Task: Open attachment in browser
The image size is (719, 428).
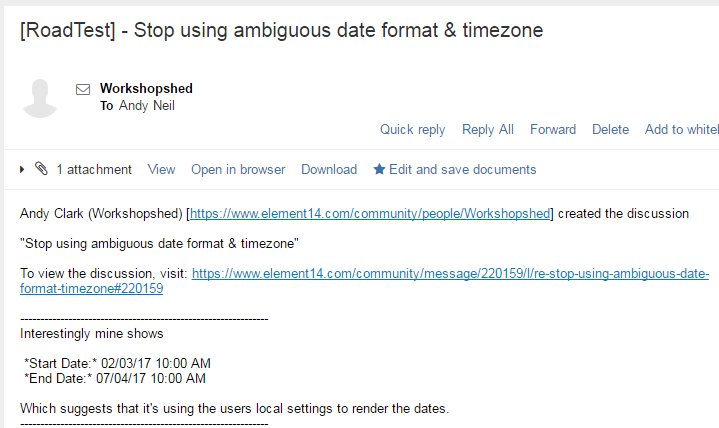Action: tap(238, 169)
